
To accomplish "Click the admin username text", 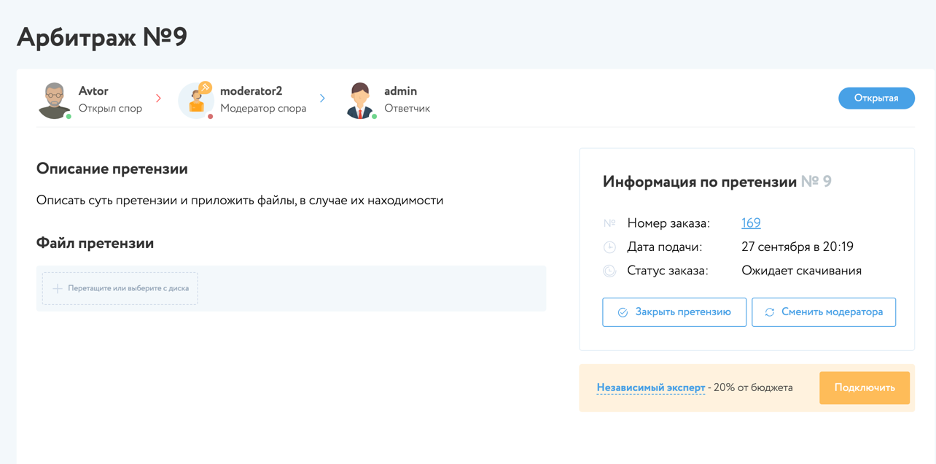I will pos(400,91).
